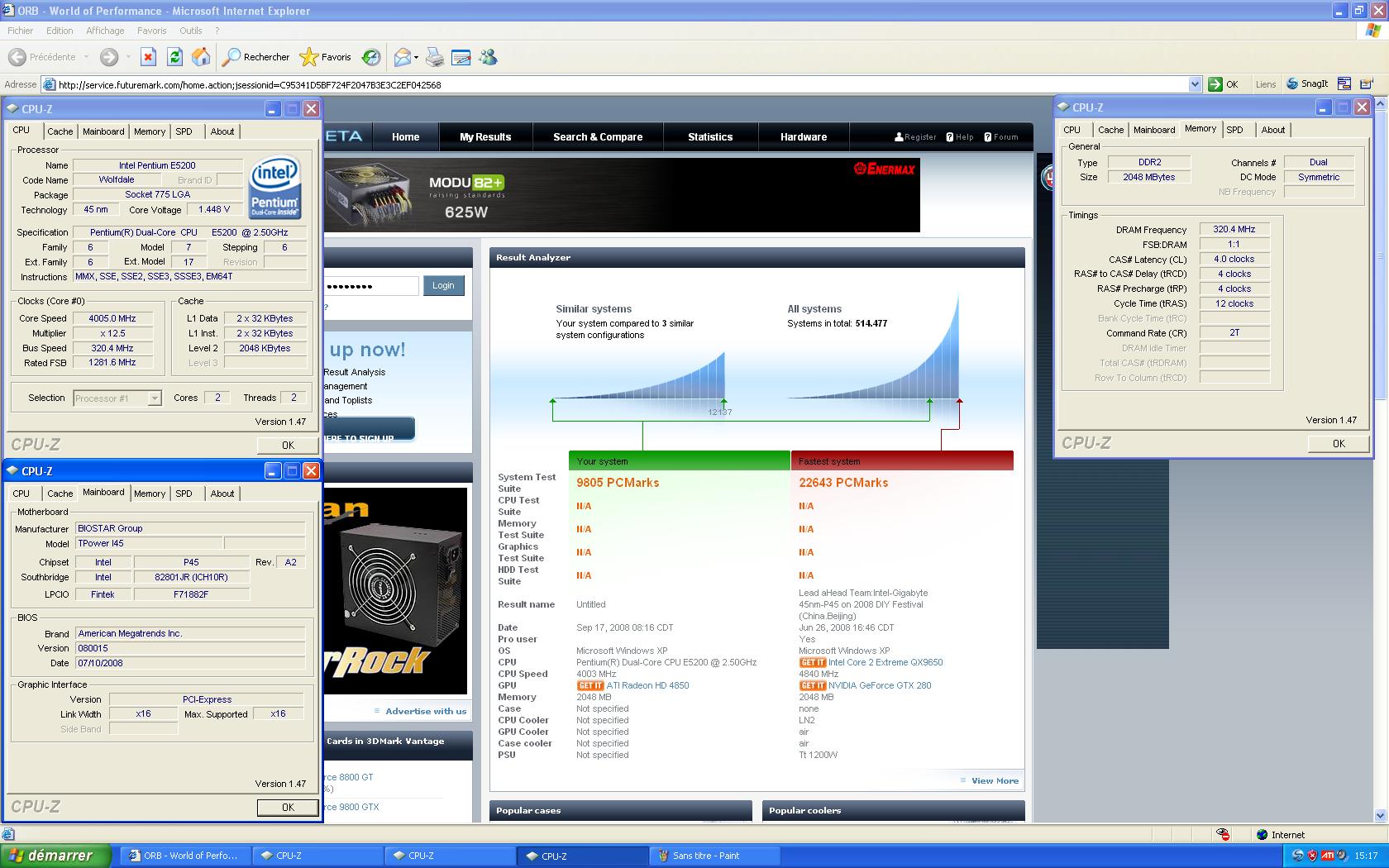This screenshot has width=1389, height=868.
Task: Open Rechercher search tool
Action: click(256, 57)
